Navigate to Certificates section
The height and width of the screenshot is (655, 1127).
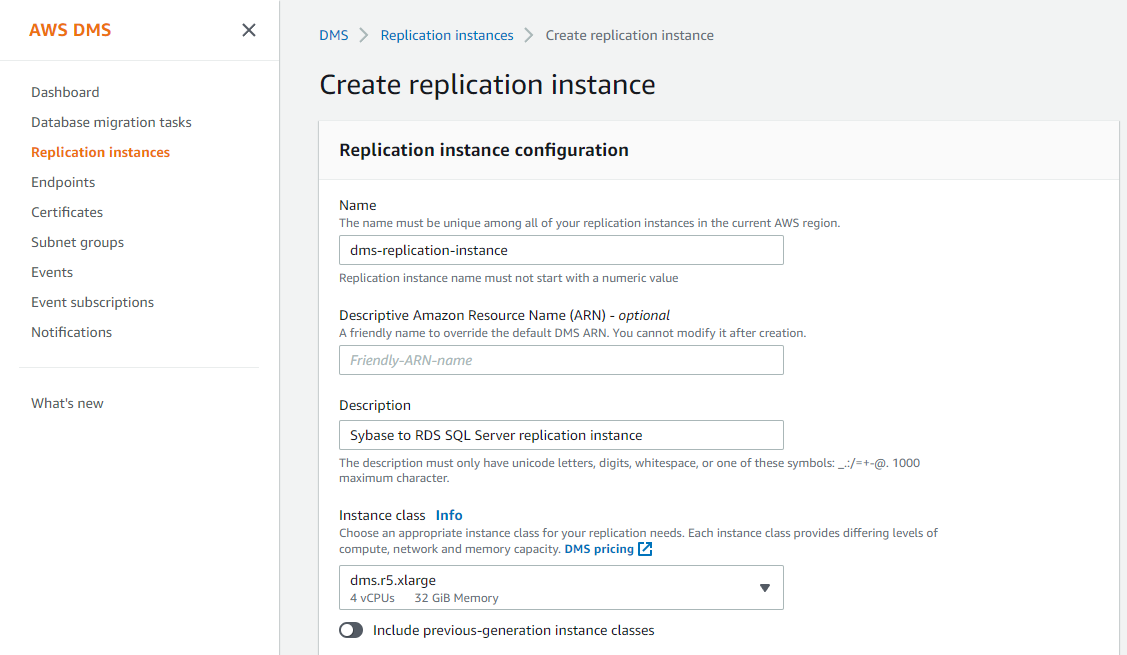pyautogui.click(x=67, y=212)
